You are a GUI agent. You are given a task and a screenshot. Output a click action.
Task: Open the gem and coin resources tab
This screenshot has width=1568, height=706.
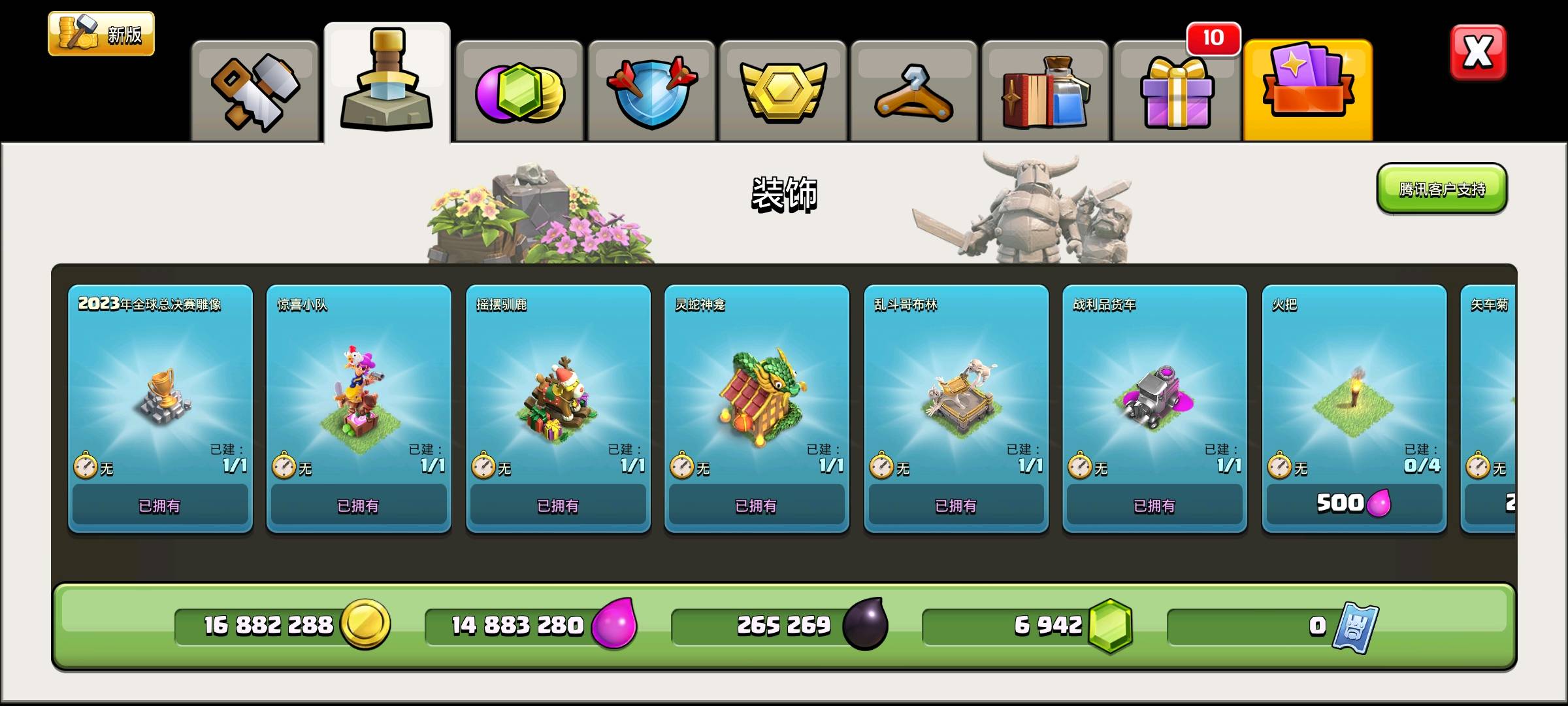tap(519, 91)
